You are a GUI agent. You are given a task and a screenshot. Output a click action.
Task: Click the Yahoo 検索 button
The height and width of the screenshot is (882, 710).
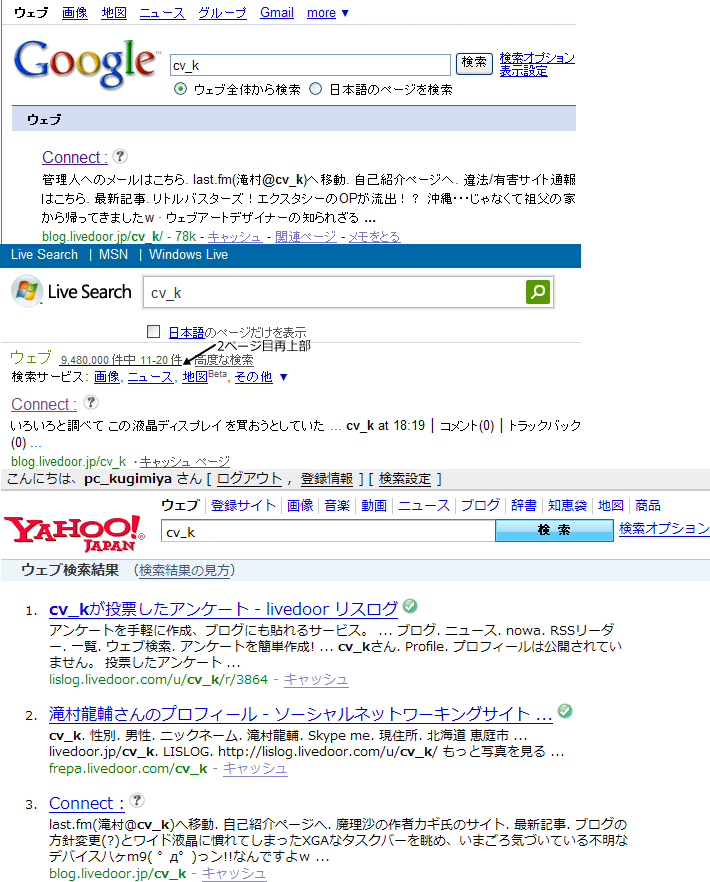coord(554,530)
